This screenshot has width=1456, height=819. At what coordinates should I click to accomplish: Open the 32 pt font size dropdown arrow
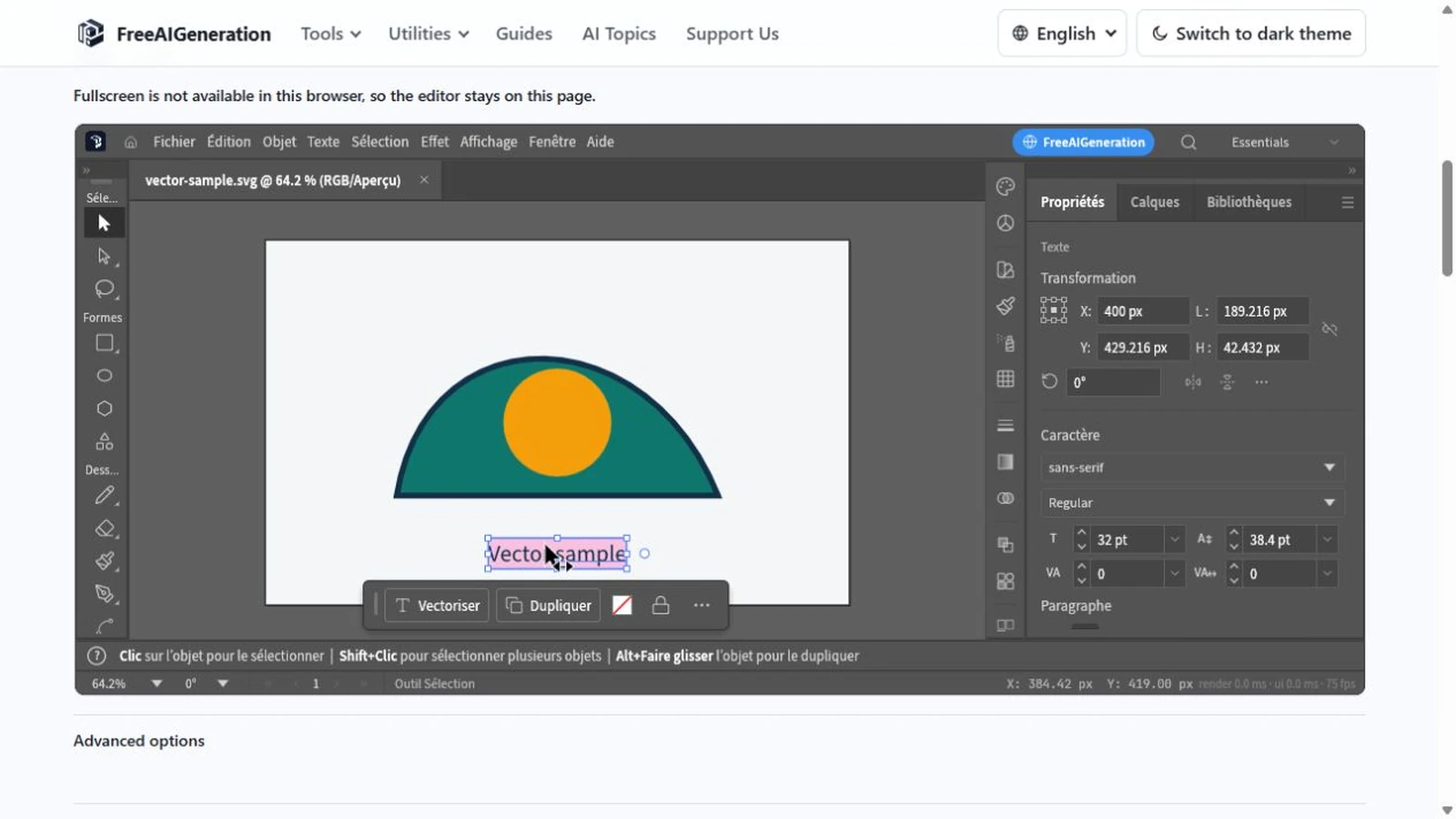(1174, 540)
